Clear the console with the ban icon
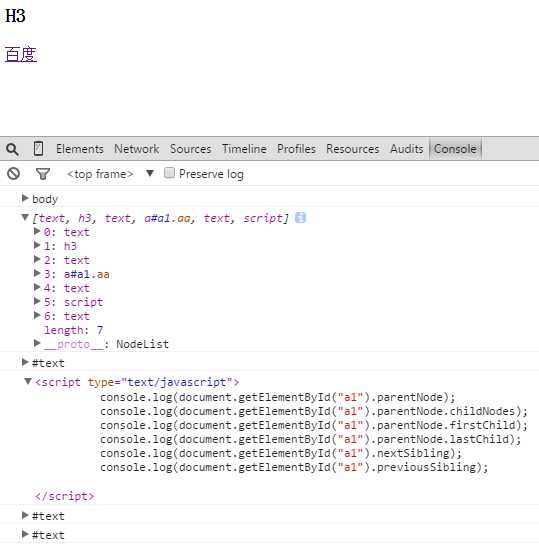 (14, 173)
